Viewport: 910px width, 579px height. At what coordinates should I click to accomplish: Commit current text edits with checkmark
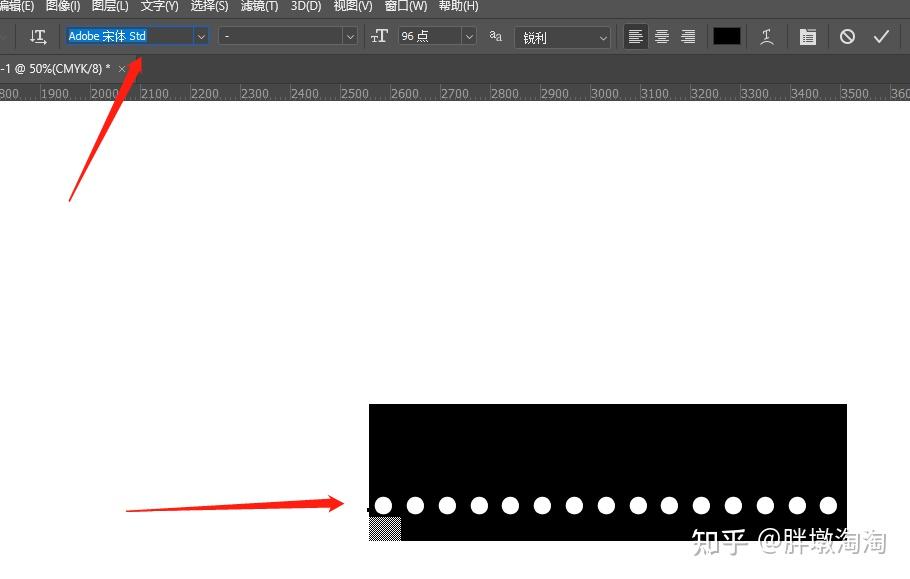click(881, 37)
